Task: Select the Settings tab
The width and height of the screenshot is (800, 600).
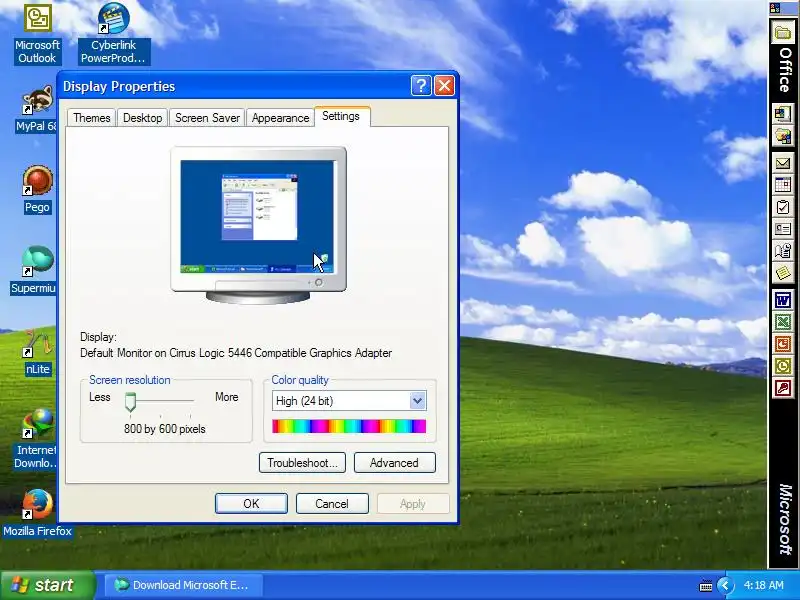Action: [x=341, y=116]
